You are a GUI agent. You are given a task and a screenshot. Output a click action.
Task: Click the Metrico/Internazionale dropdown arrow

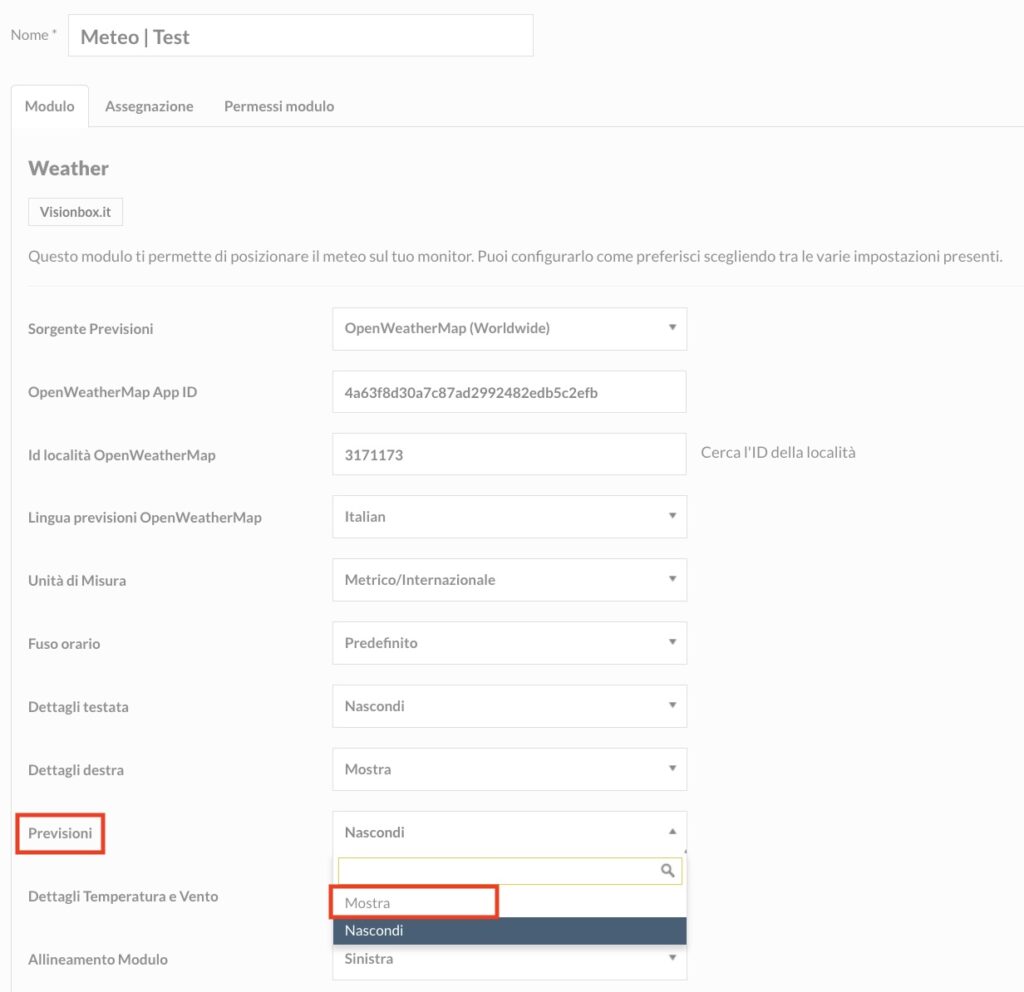click(672, 579)
